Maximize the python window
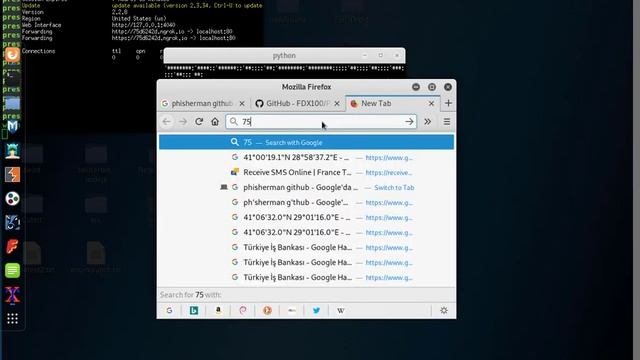Screen dimensions: 640x360 coord(380,56)
